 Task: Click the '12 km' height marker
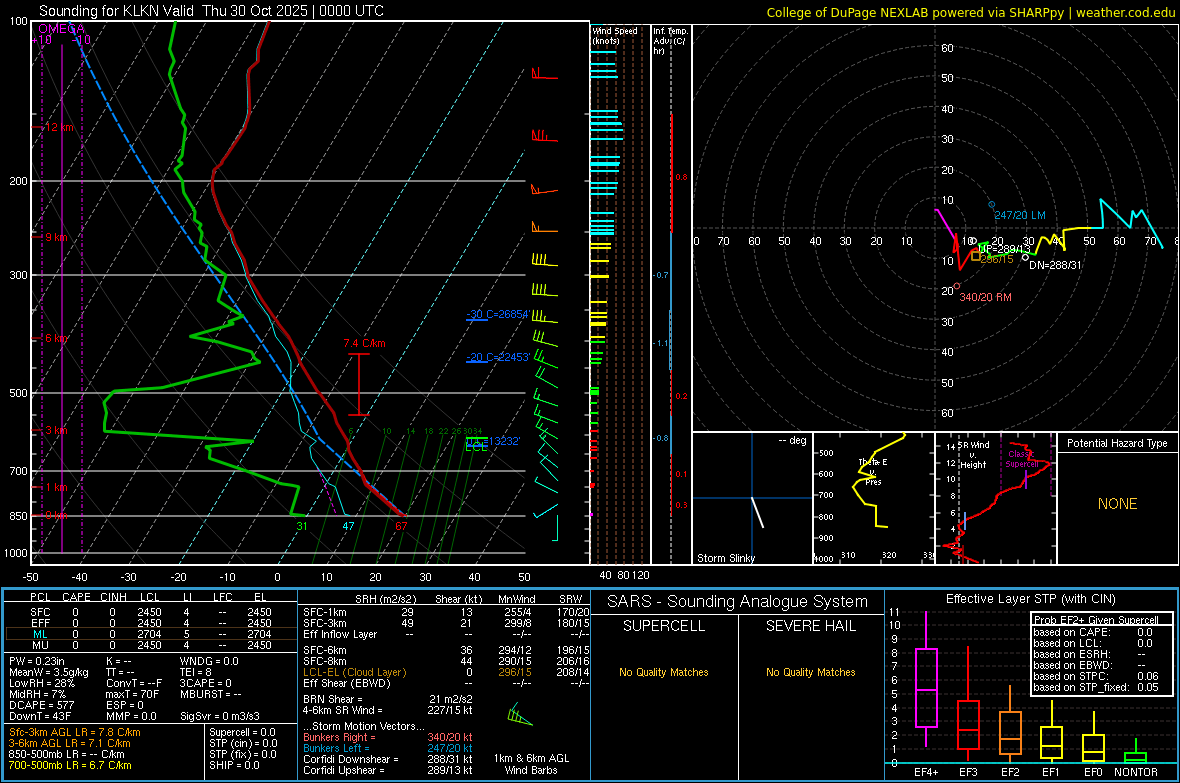pos(59,127)
